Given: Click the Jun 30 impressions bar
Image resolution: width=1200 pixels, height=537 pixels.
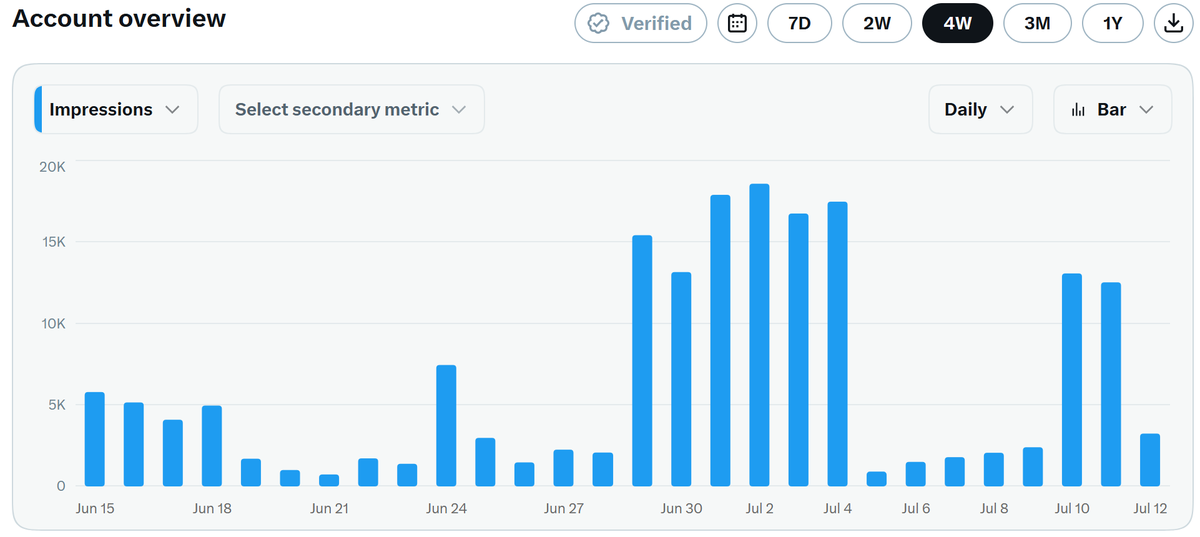Looking at the screenshot, I should click(681, 379).
